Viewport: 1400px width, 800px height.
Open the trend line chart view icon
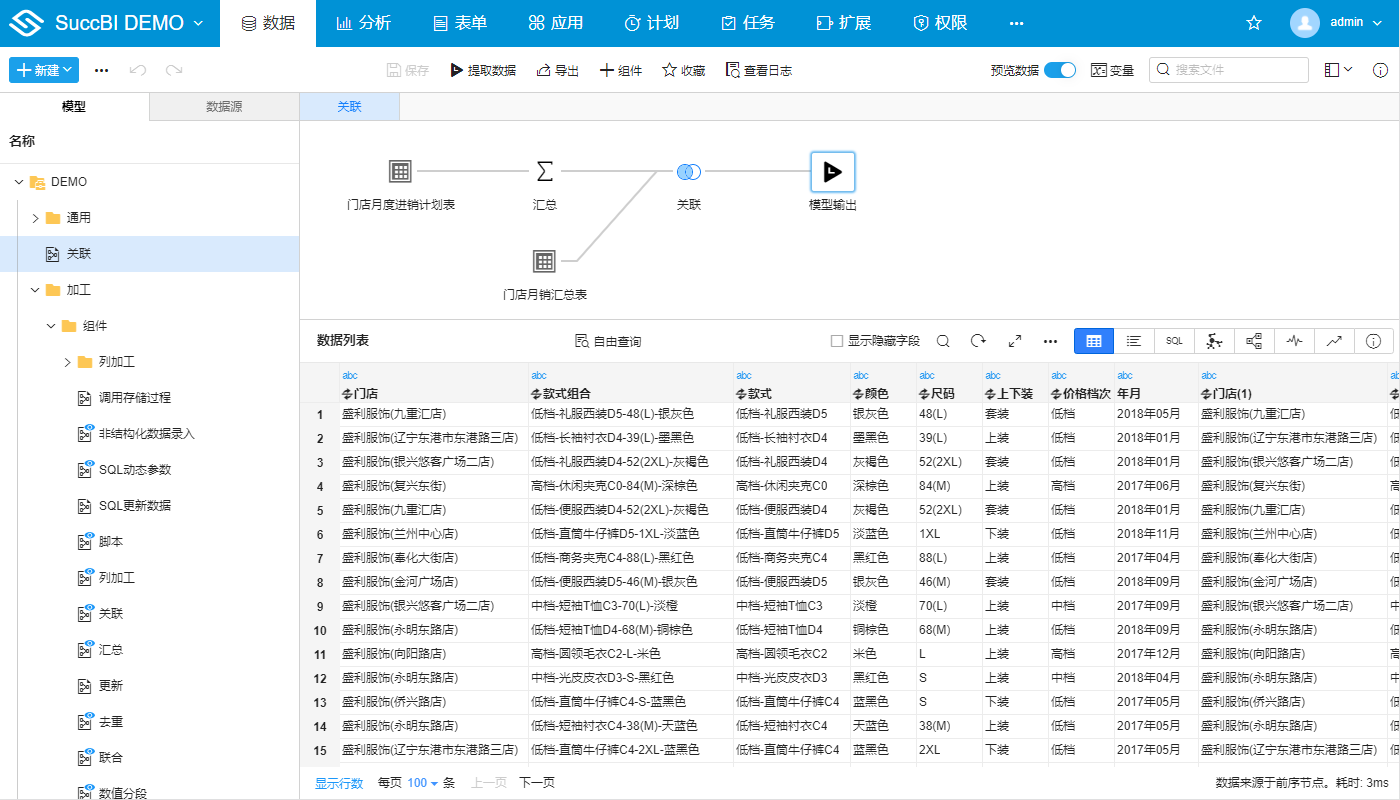coord(1334,341)
